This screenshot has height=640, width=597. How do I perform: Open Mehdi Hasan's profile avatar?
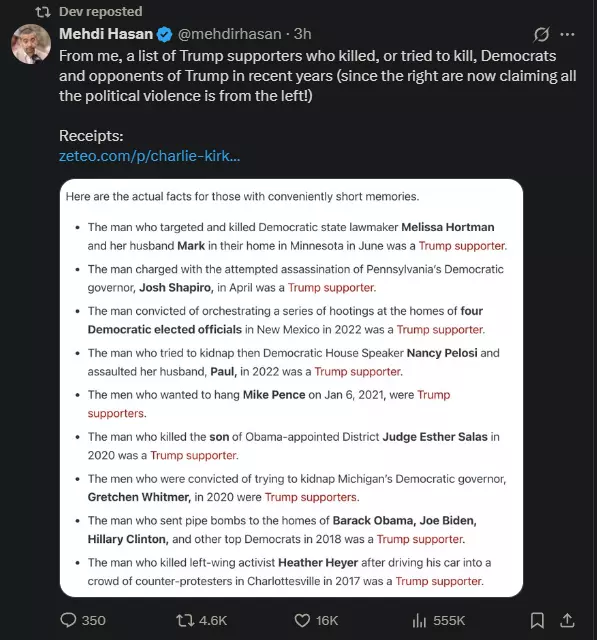pyautogui.click(x=31, y=44)
